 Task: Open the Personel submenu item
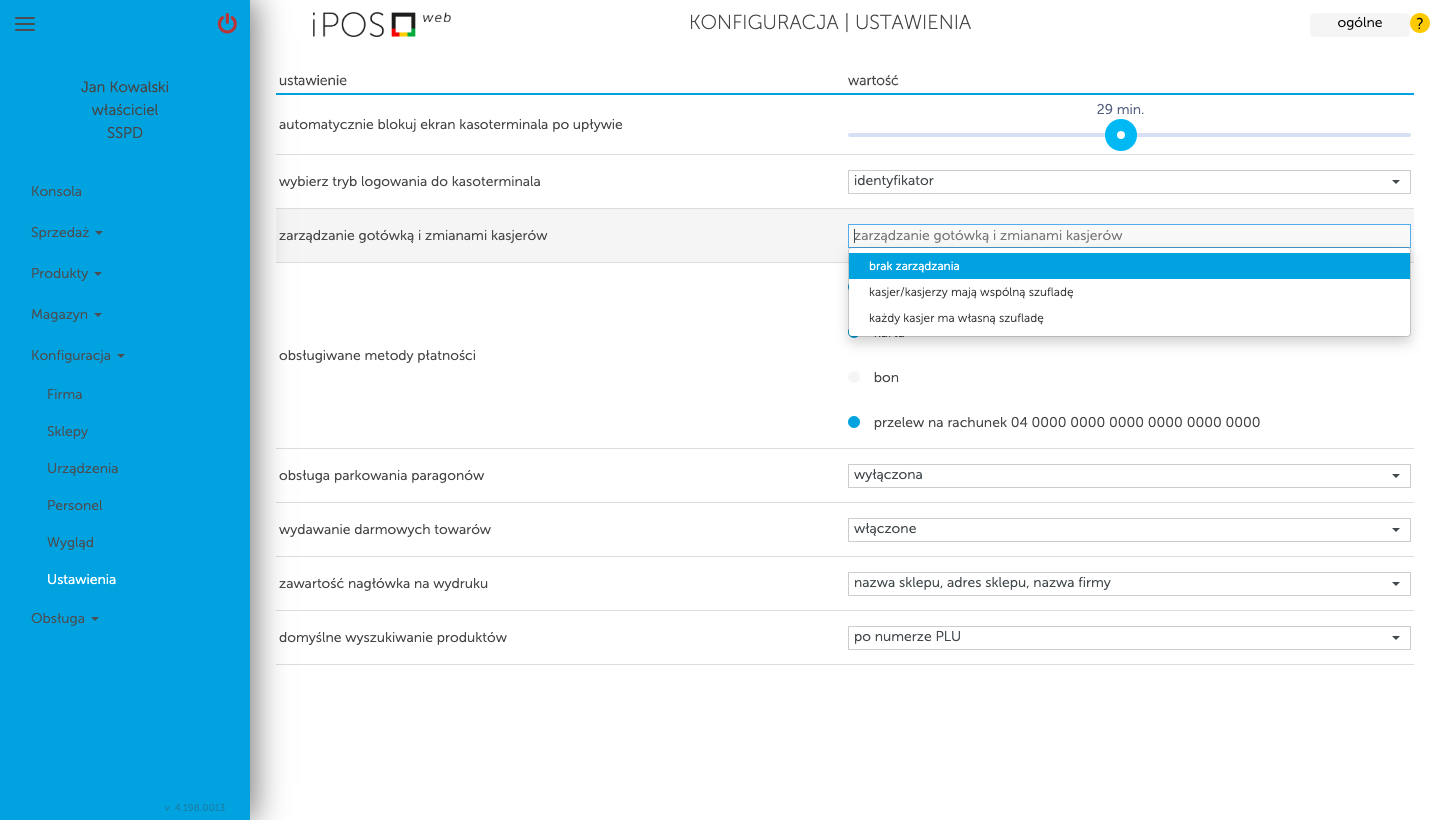pyautogui.click(x=75, y=505)
